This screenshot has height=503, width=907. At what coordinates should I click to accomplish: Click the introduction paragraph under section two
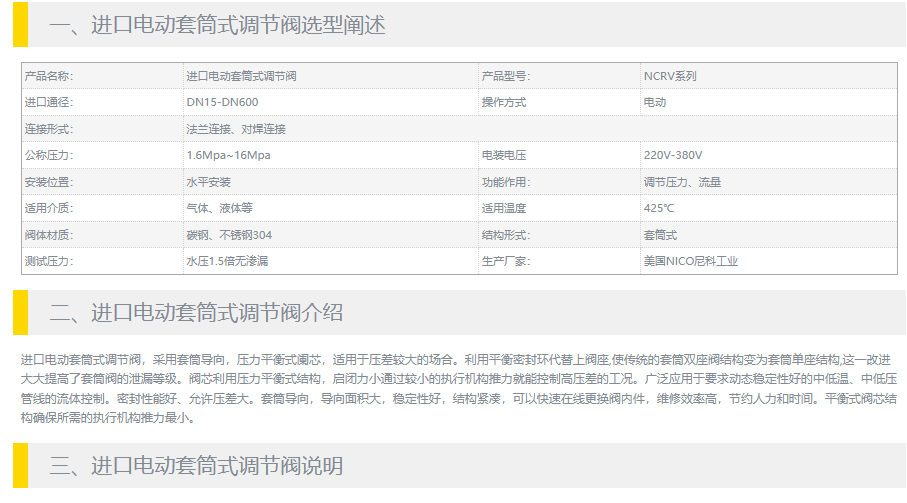[453, 388]
